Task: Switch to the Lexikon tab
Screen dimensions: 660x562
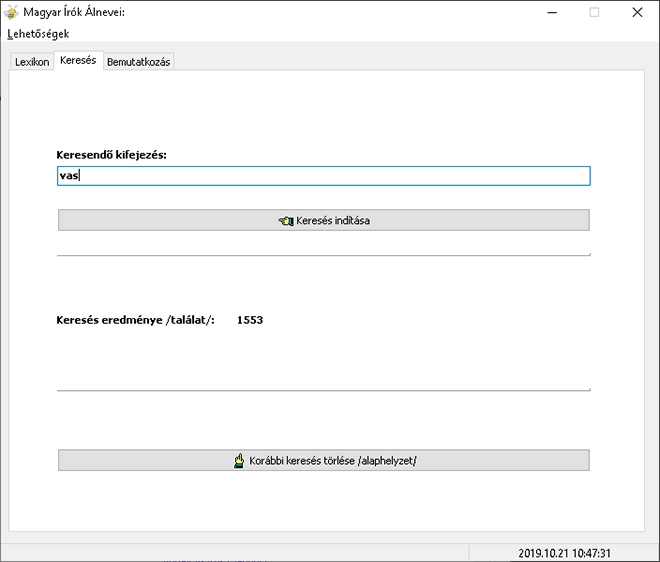Action: 32,62
